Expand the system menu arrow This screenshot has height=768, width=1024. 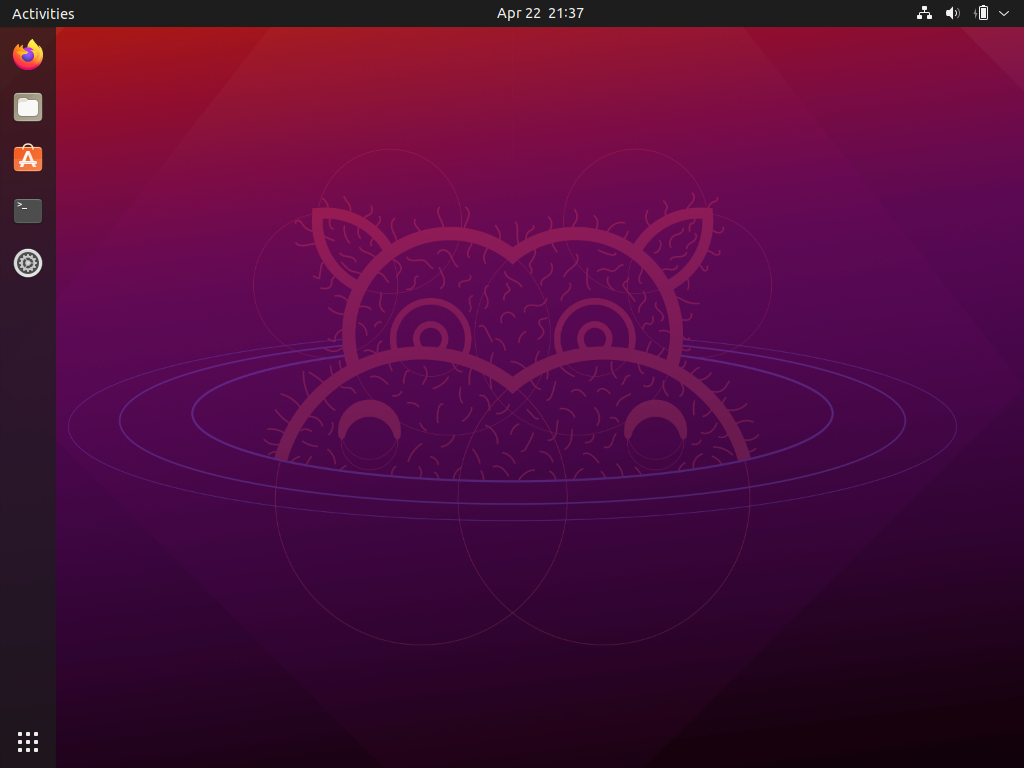(1004, 13)
